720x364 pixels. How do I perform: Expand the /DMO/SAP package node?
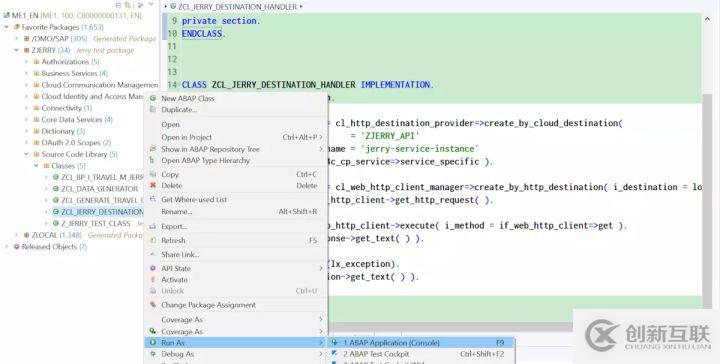17,39
